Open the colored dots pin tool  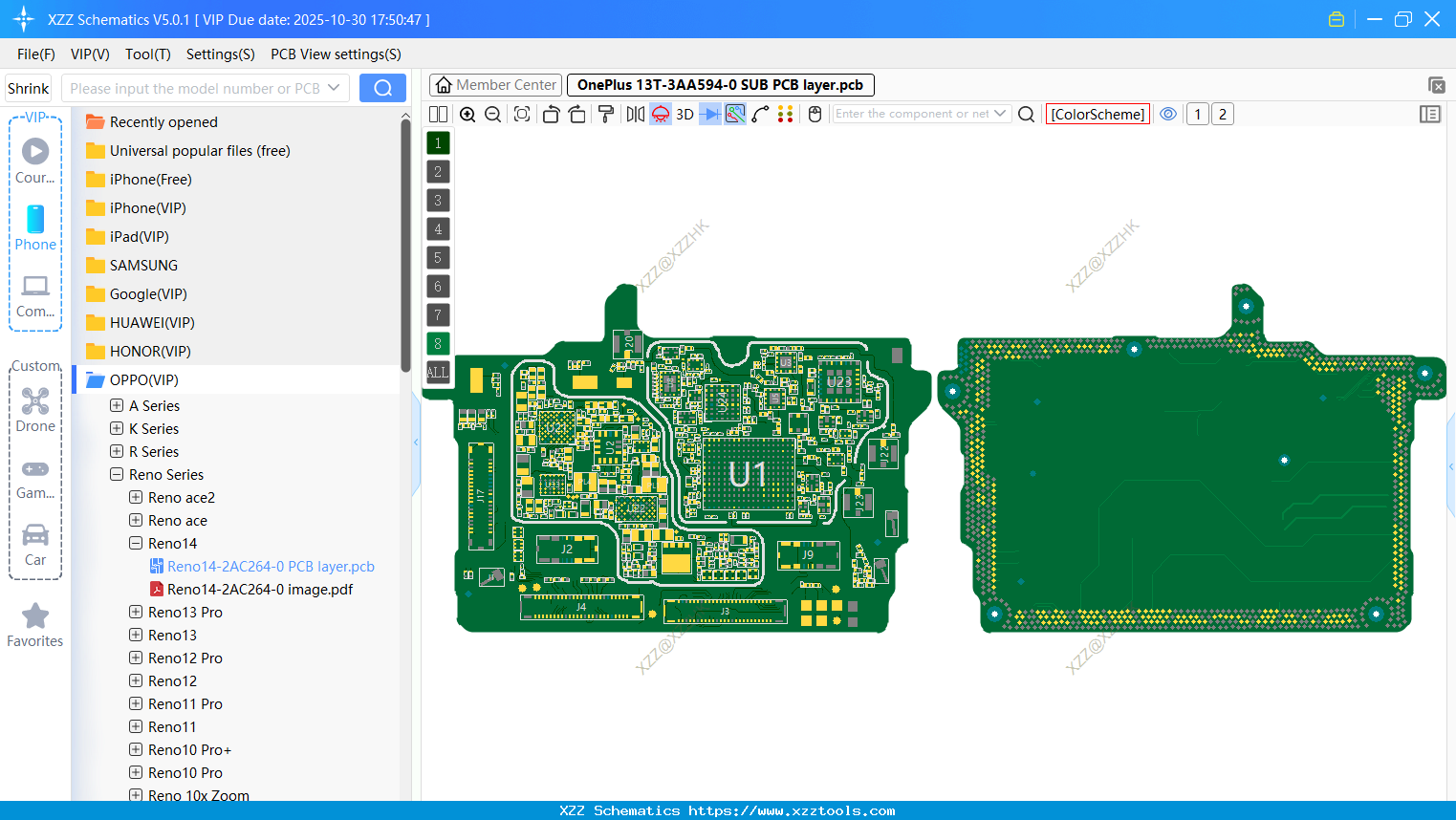785,115
